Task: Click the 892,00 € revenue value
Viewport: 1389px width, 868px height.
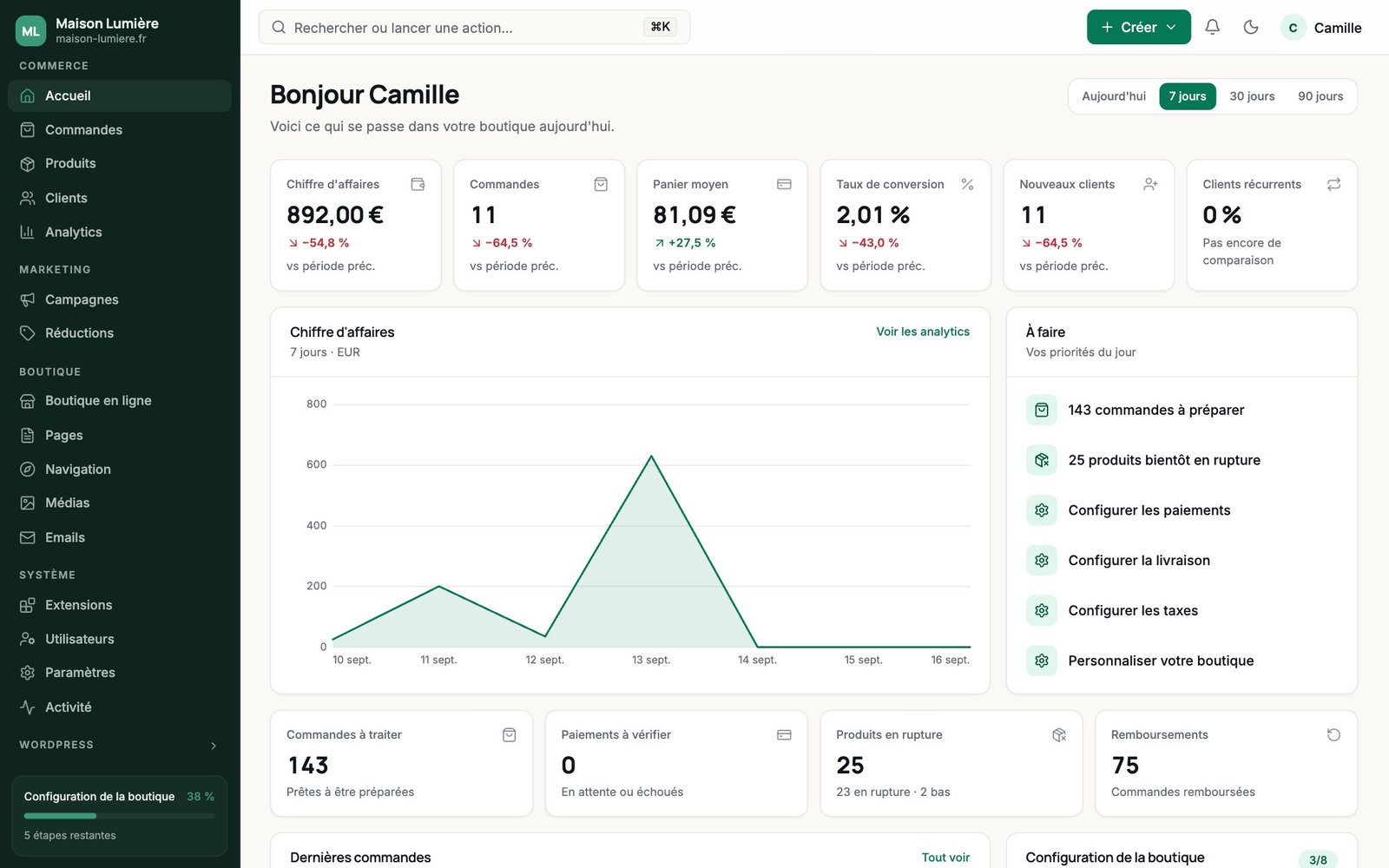Action: [335, 214]
